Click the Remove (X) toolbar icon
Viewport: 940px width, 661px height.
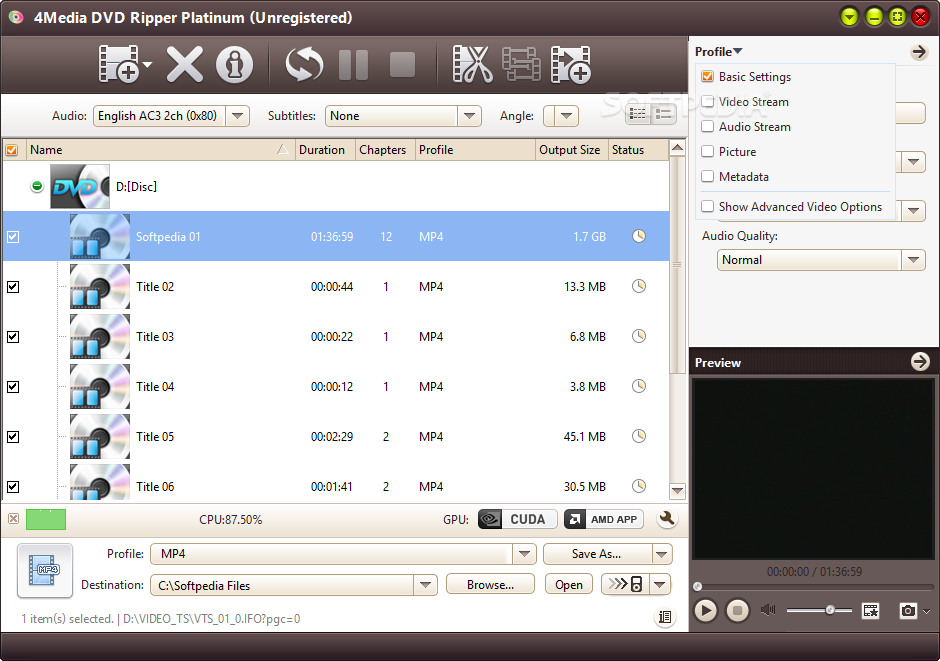pos(185,64)
